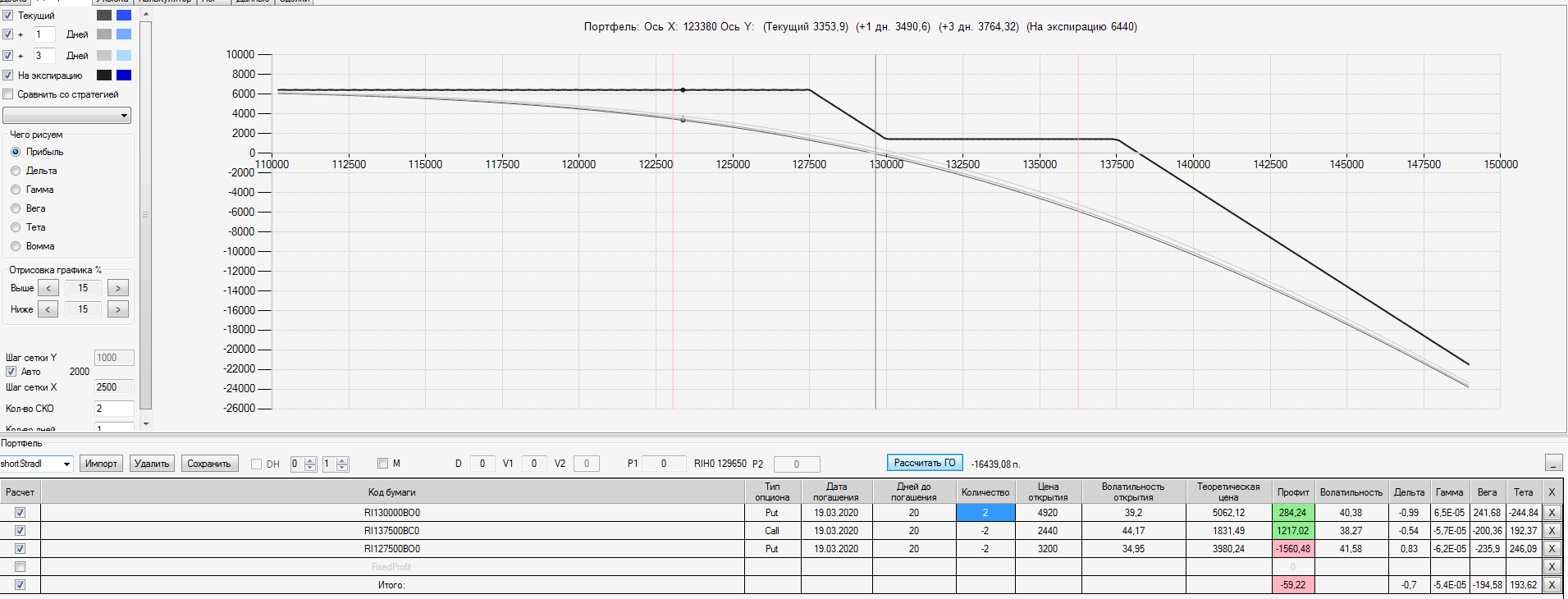Uncheck Расчет for the RI137500BC0 row
This screenshot has width=1568, height=599.
click(x=21, y=531)
